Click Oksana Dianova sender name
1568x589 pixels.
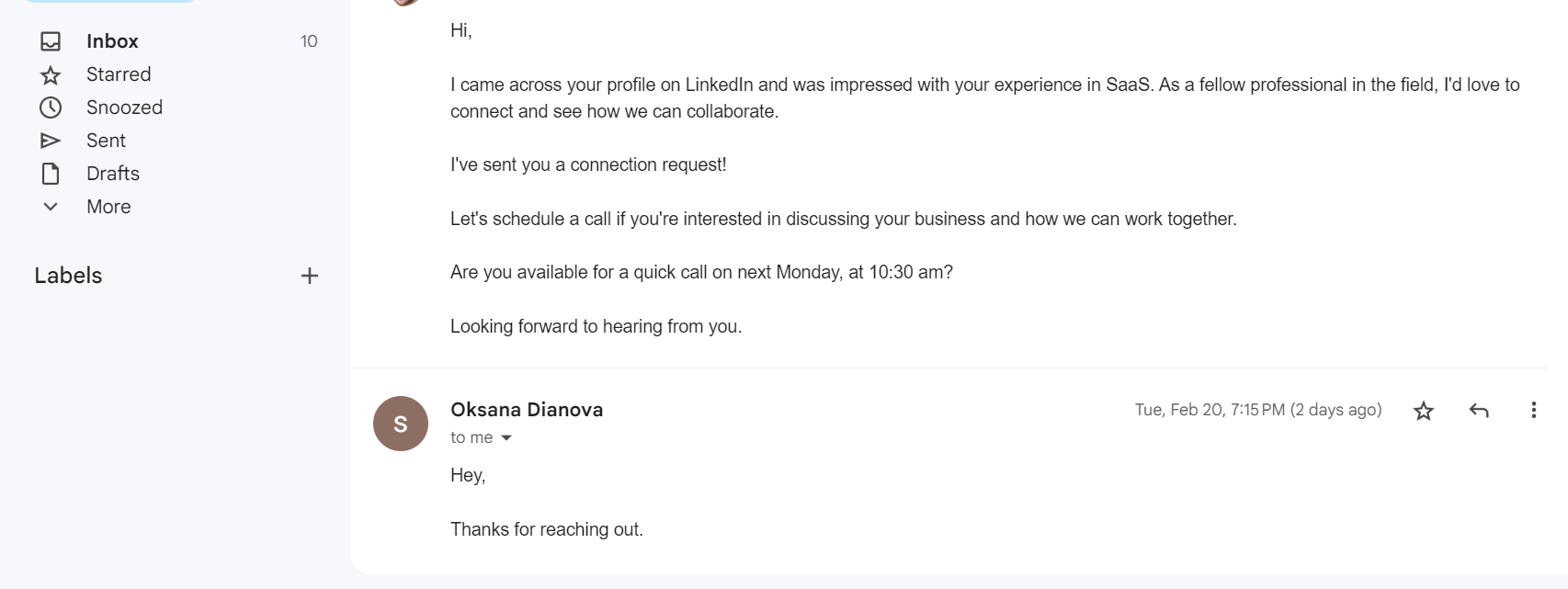(x=527, y=410)
